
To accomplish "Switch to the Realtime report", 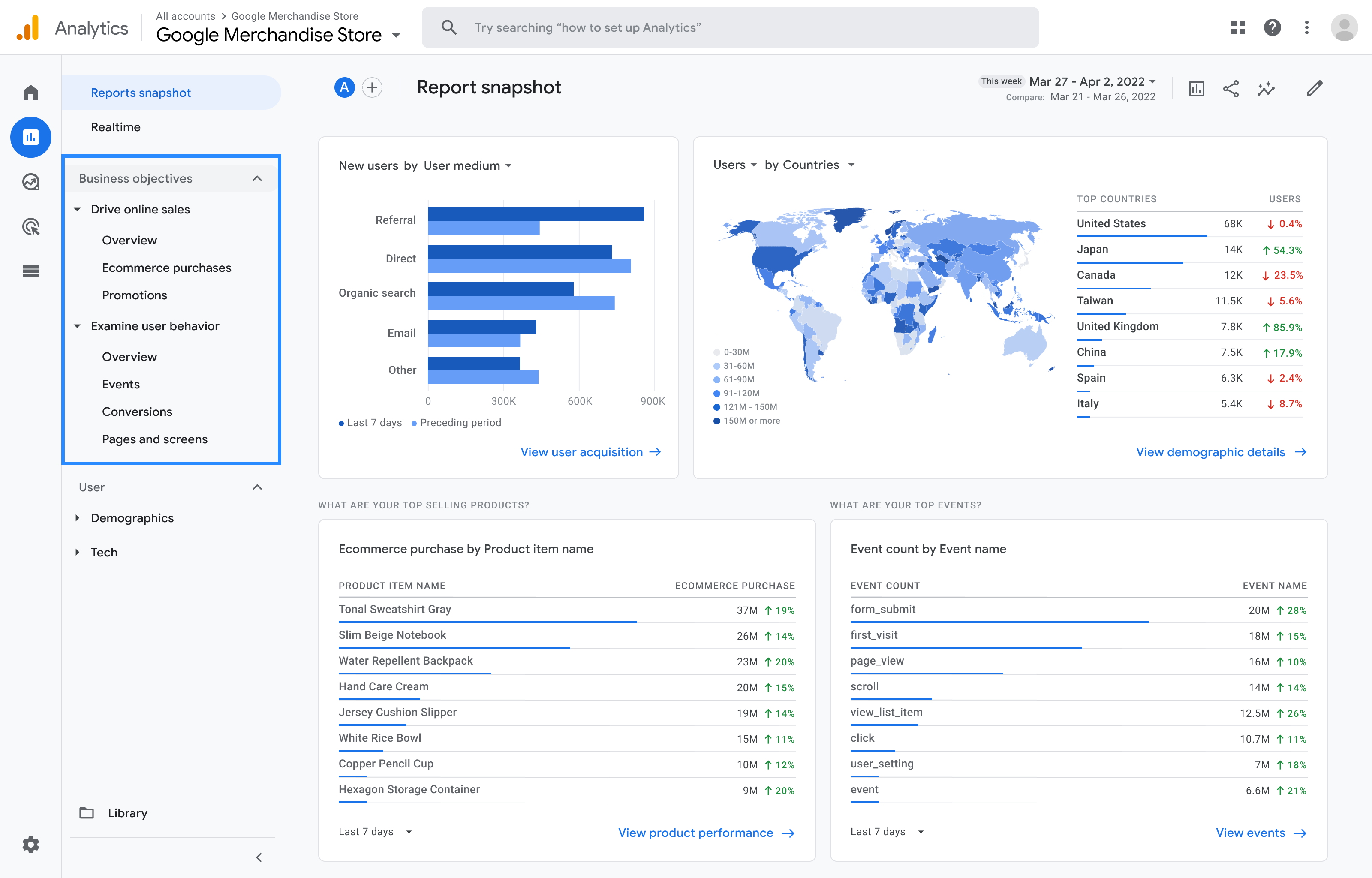I will click(116, 126).
